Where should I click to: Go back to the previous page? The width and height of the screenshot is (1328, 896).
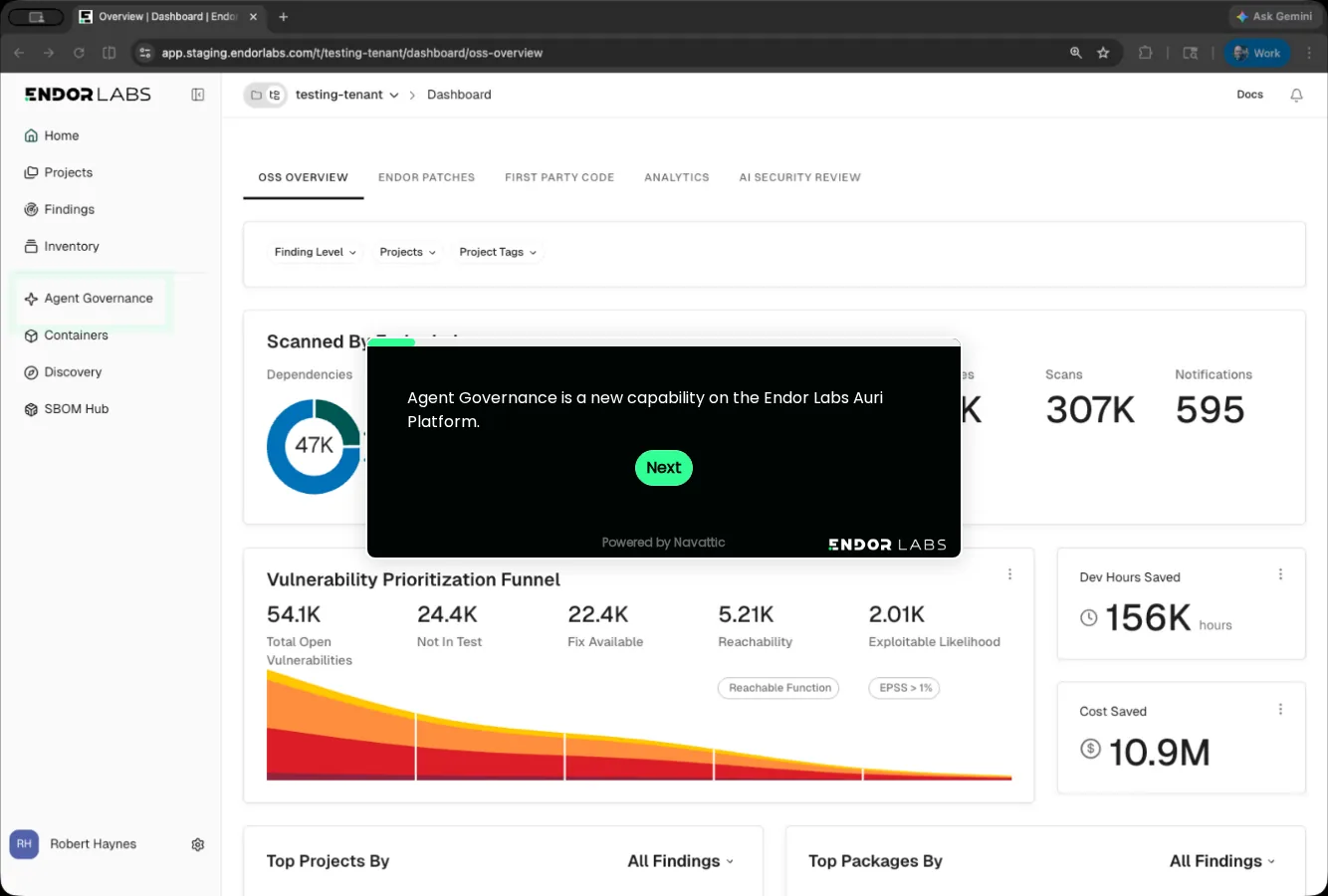point(19,53)
